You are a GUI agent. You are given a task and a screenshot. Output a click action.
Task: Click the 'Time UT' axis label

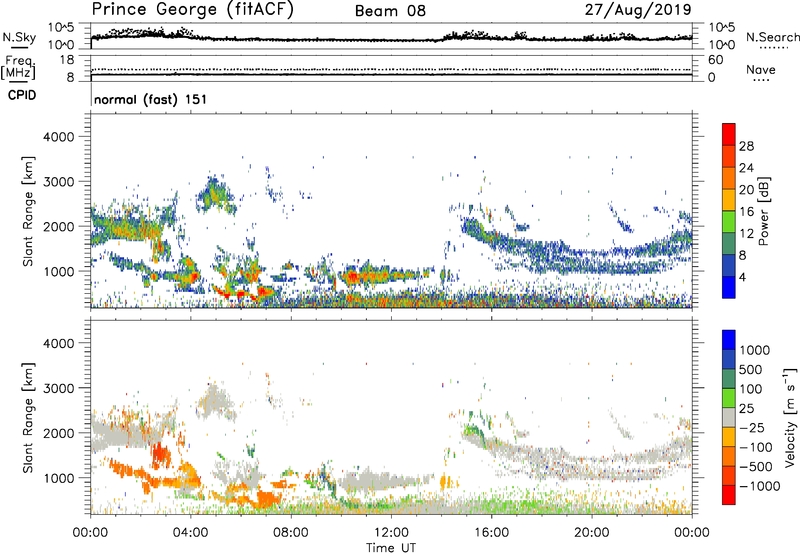click(391, 548)
